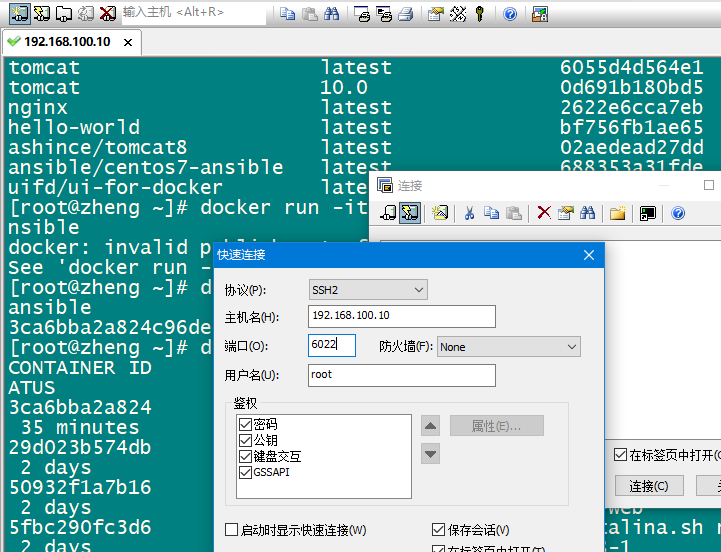This screenshot has height=552, width=721.
Task: Open Session Options icon in main toolbar
Action: 435,14
